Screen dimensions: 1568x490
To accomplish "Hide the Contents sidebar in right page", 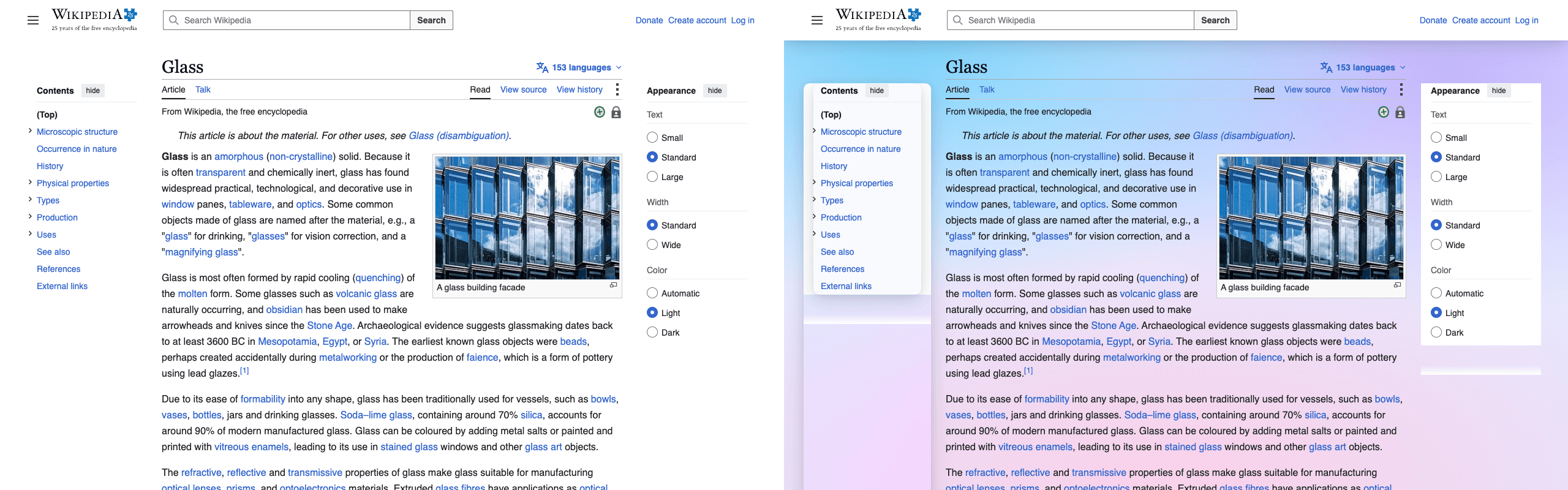I will 876,91.
